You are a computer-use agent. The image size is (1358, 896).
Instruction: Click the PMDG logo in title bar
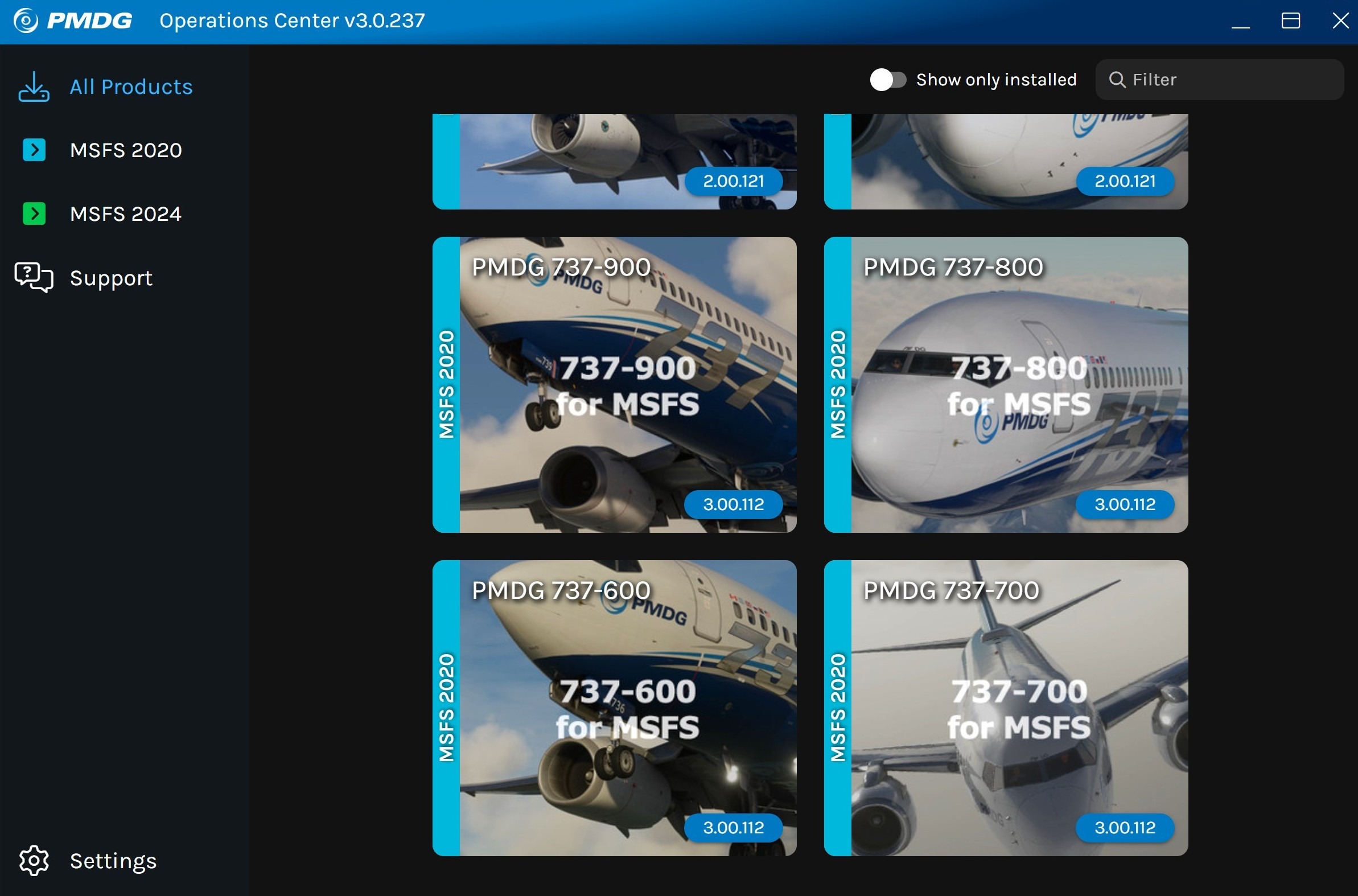click(73, 21)
